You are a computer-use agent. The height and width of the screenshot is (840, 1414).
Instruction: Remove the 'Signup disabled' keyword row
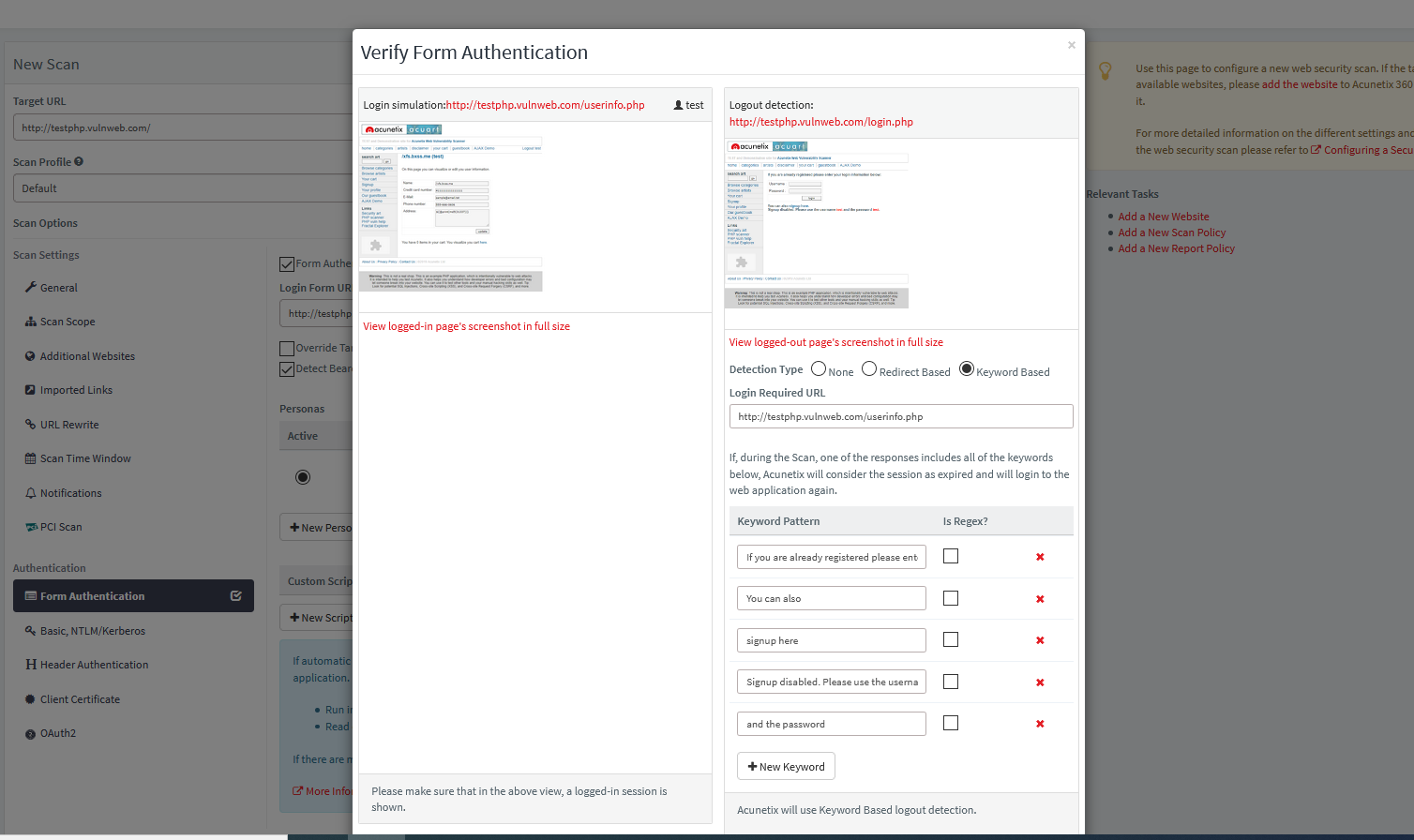[1040, 682]
